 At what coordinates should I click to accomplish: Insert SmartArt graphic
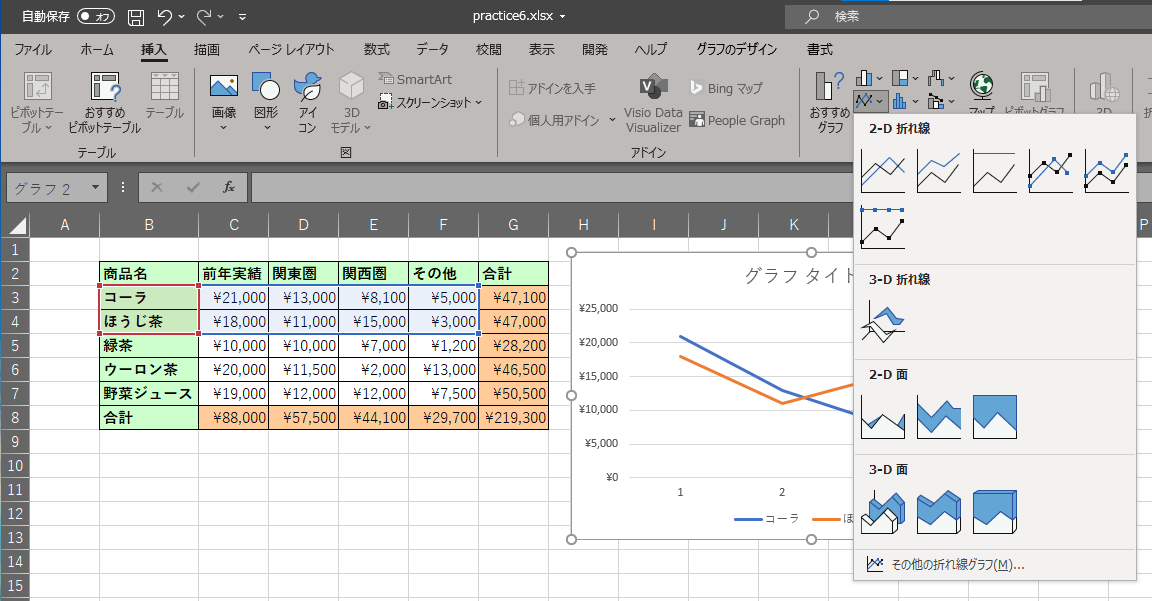[x=415, y=79]
